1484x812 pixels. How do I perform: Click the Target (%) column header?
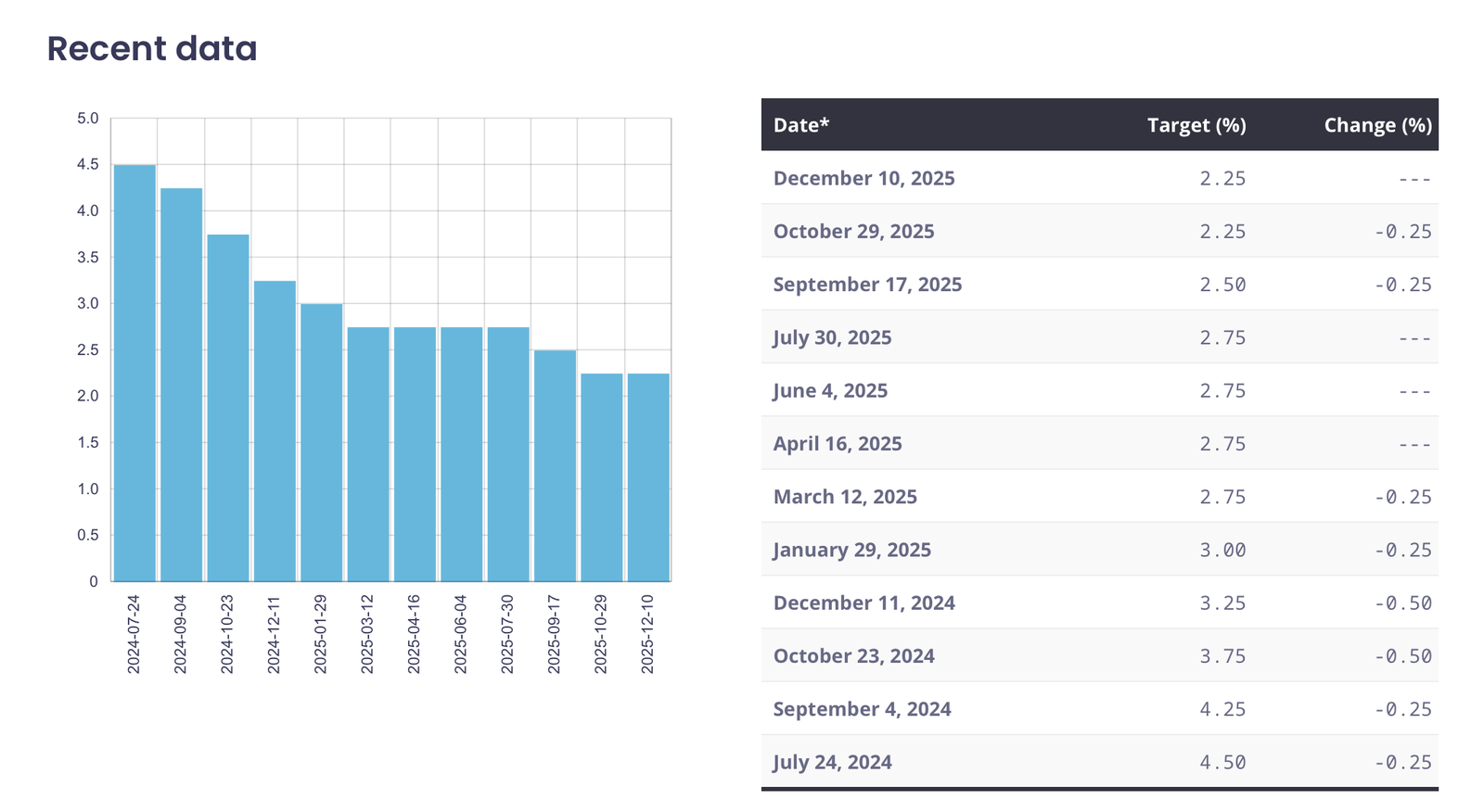[1196, 125]
